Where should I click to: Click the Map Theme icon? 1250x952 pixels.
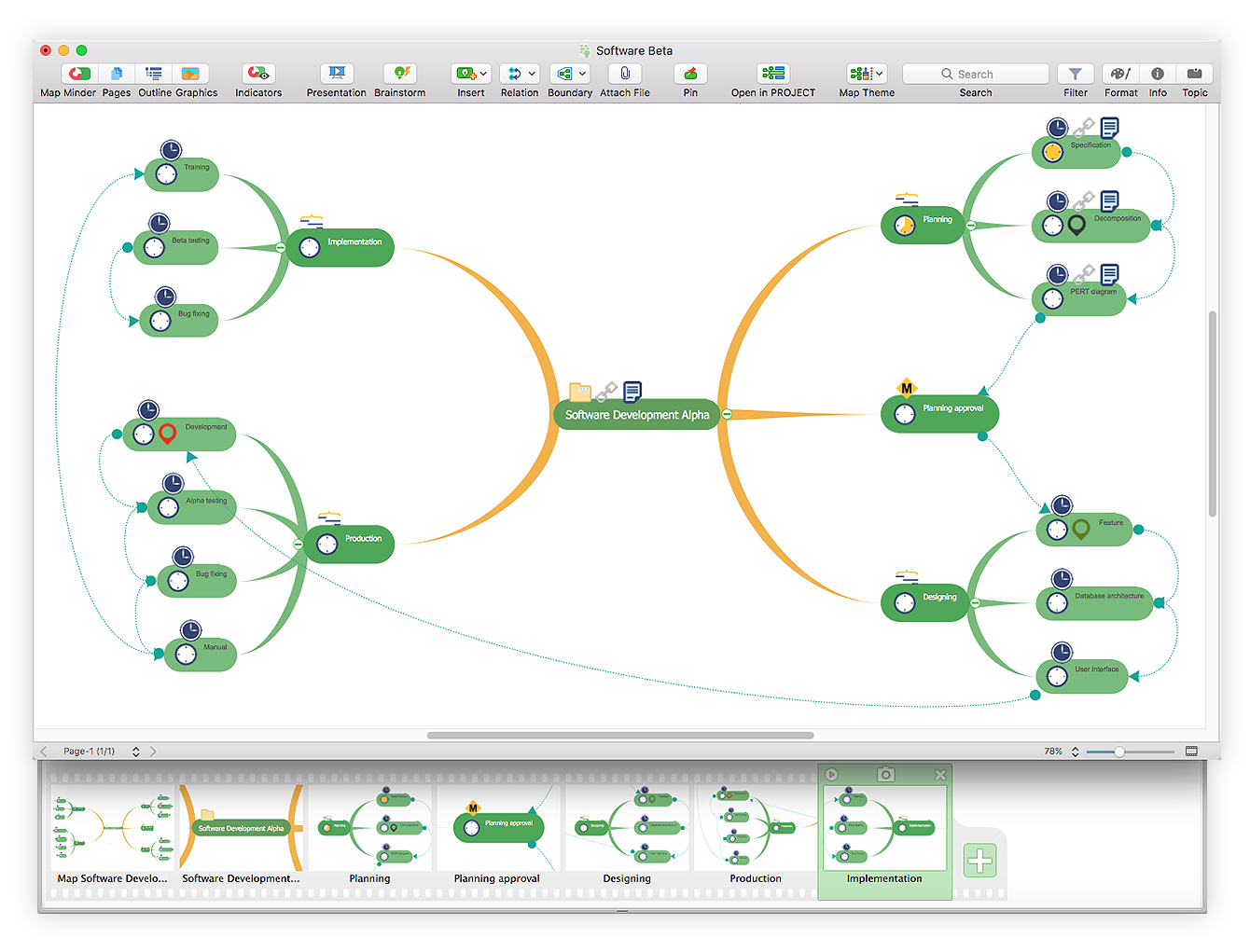click(860, 74)
